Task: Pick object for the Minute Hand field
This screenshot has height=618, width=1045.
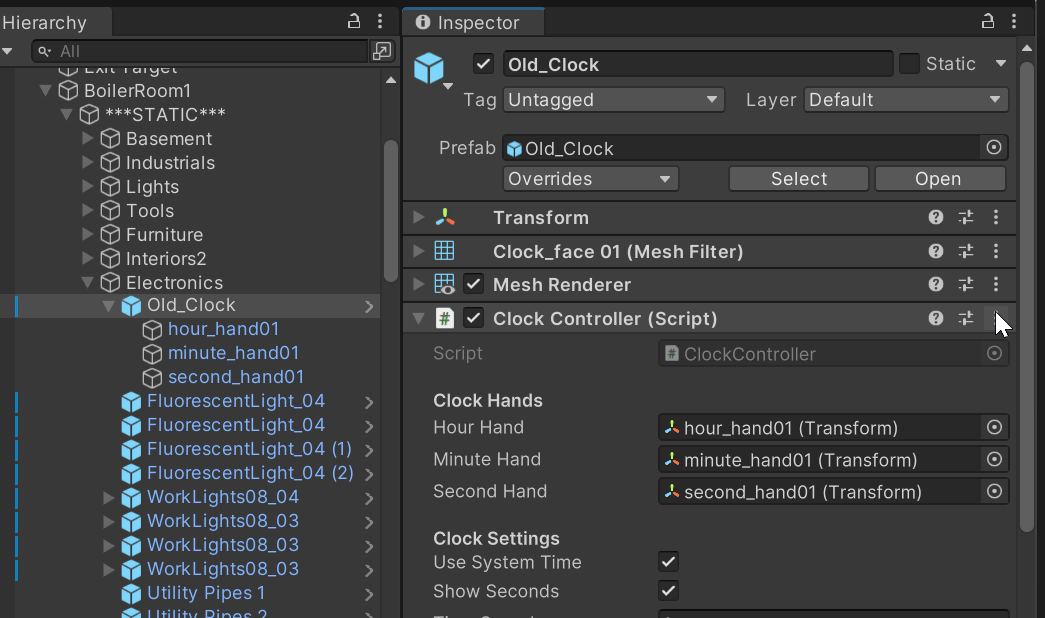Action: (994, 459)
